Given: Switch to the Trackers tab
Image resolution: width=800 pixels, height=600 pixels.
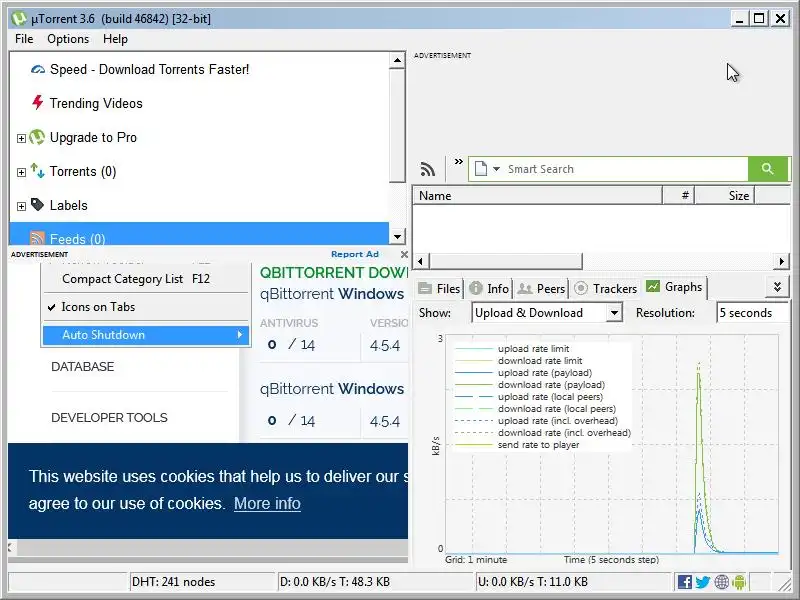Looking at the screenshot, I should point(606,289).
